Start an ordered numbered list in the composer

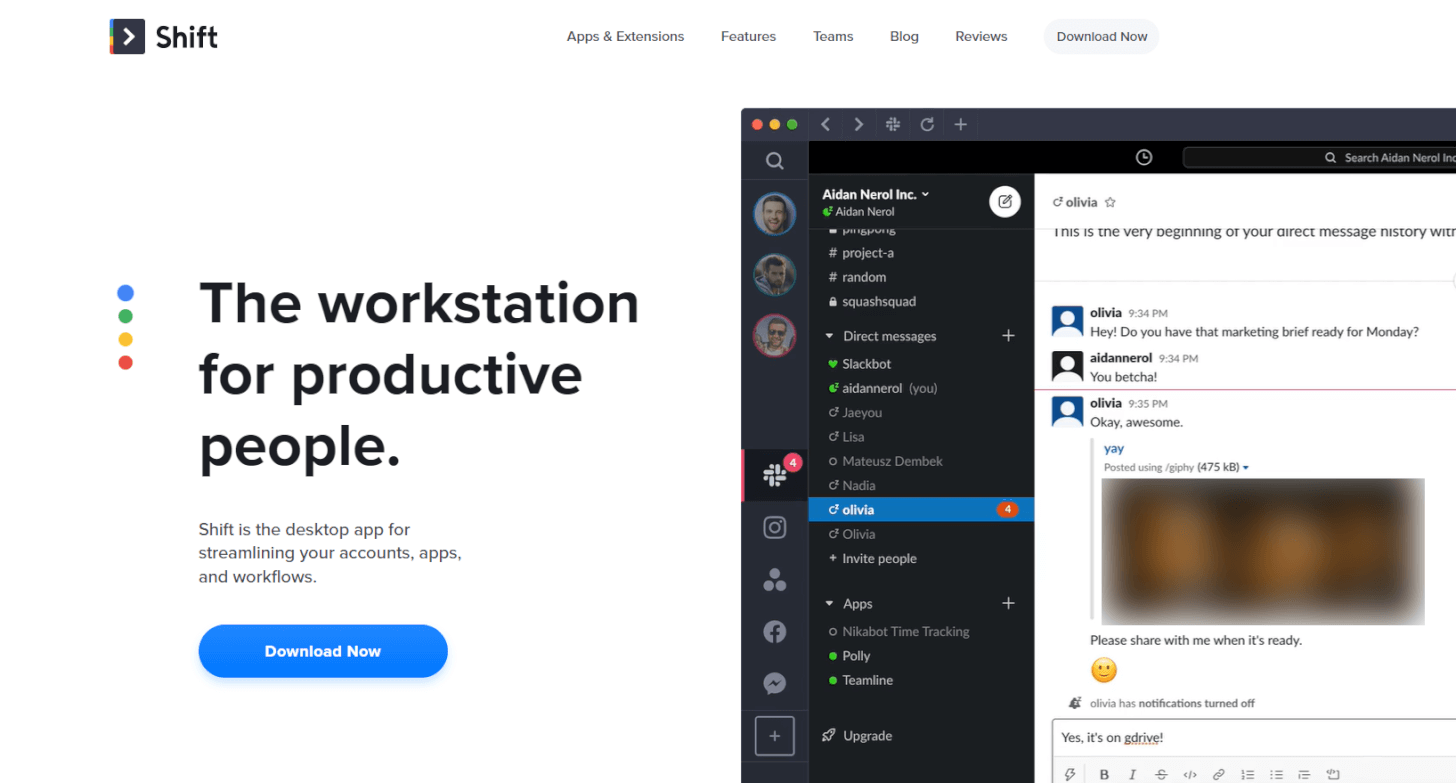click(1248, 774)
